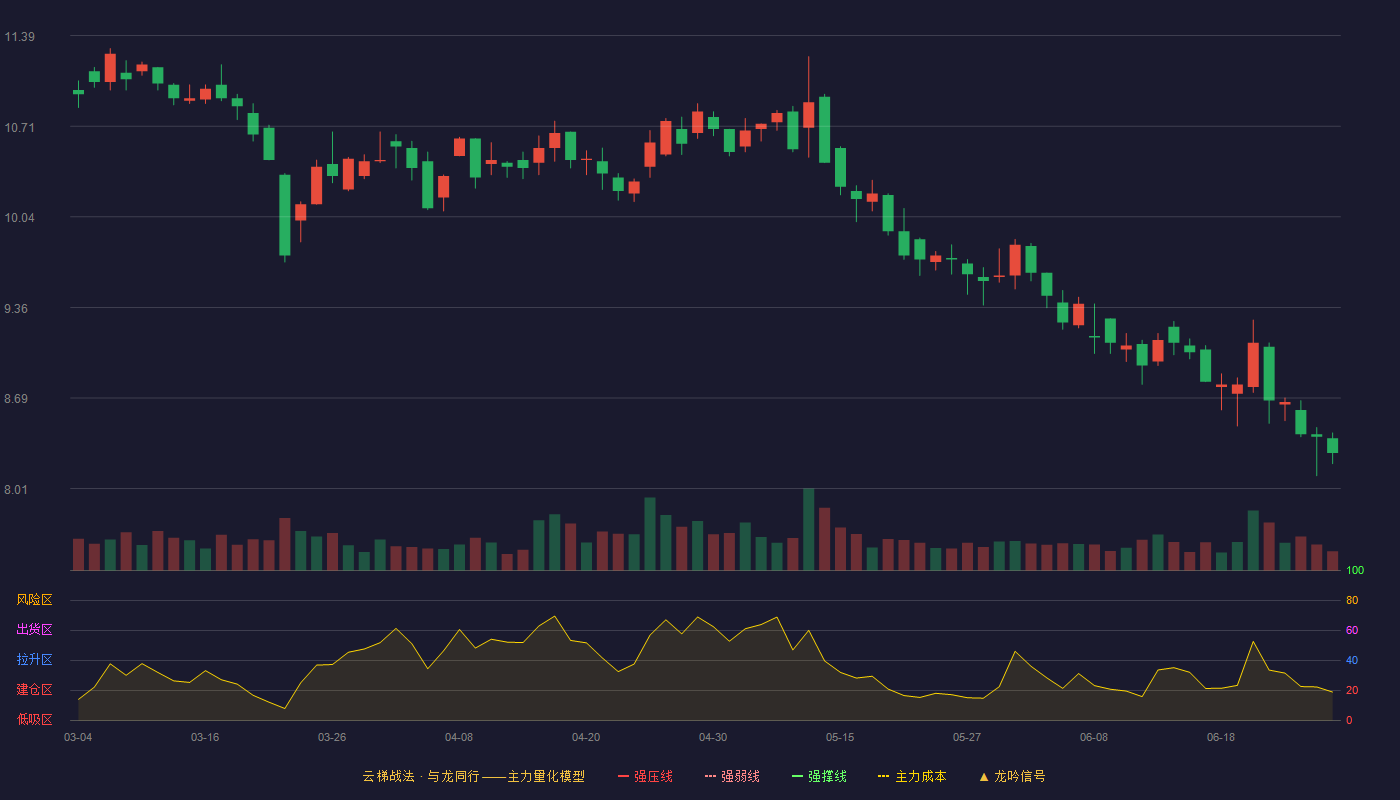
Task: Click the 建仓区 zone label
Action: pos(34,690)
